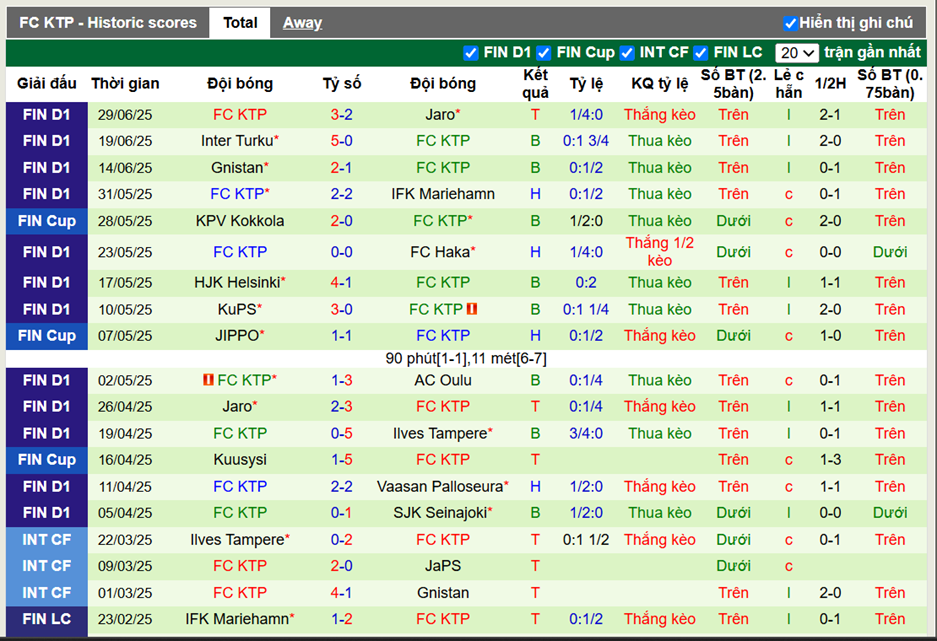Click Kuusysi team name

tap(240, 460)
